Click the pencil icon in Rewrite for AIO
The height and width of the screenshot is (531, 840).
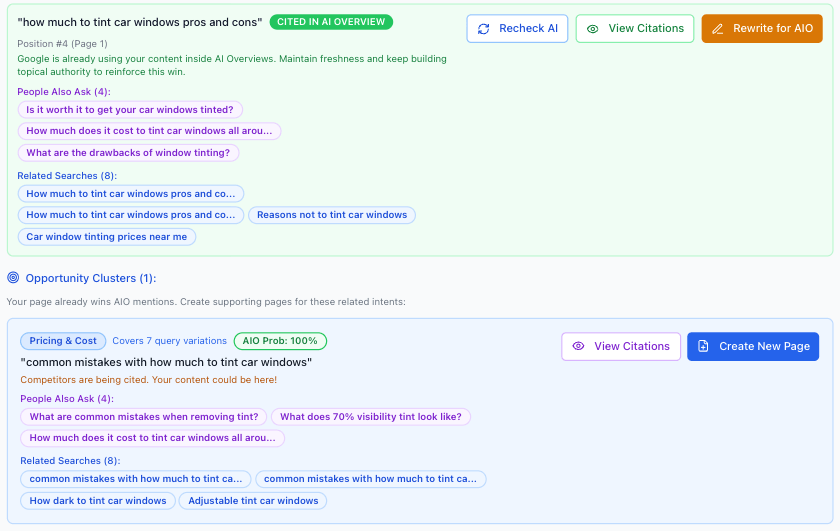click(x=717, y=29)
